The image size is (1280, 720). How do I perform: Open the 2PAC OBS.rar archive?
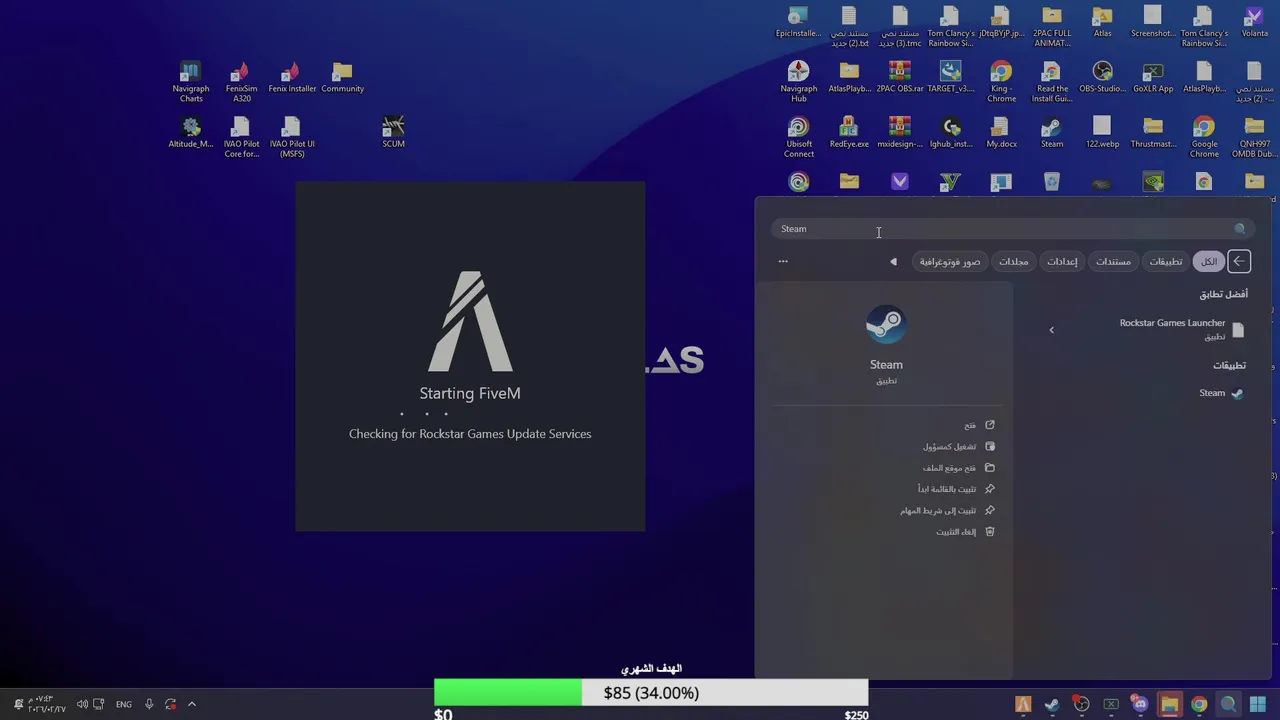900,78
